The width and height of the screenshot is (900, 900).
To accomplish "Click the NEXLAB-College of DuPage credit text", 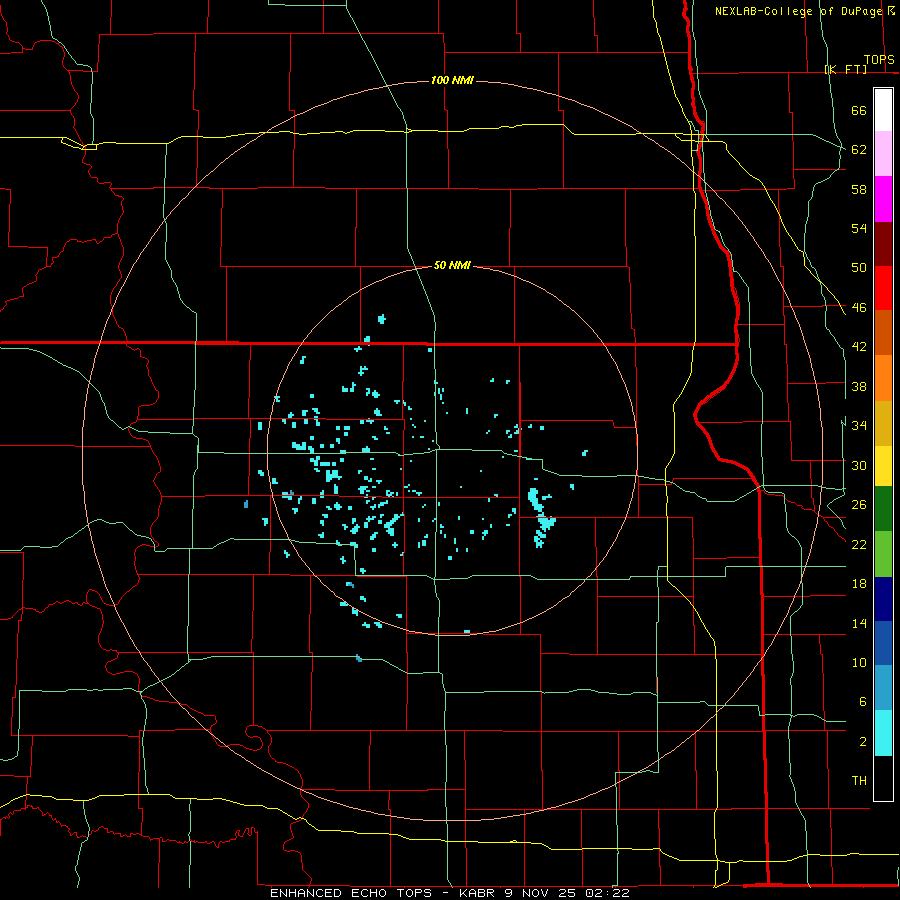I will [x=799, y=11].
